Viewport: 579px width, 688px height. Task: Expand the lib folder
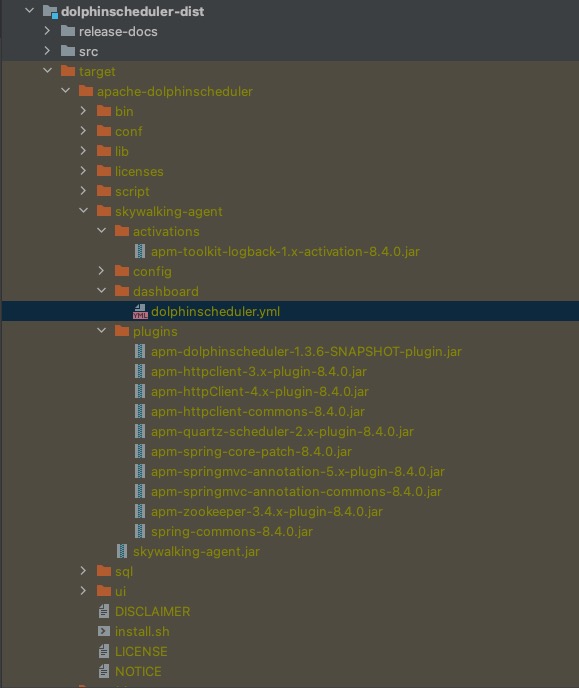coord(83,150)
